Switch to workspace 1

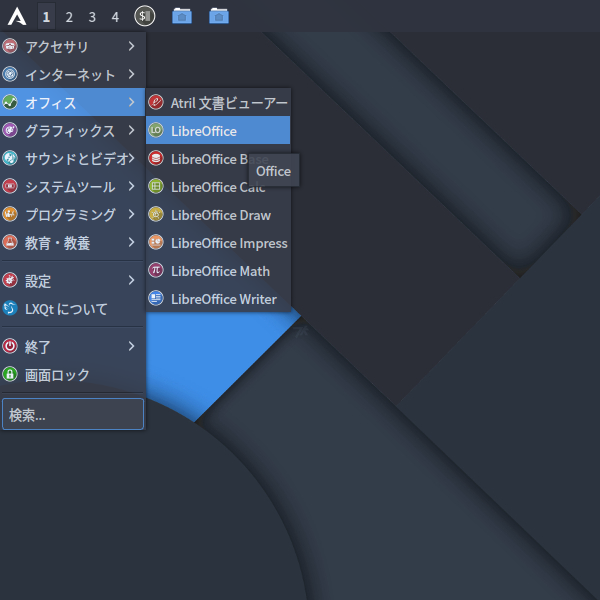pyautogui.click(x=46, y=16)
